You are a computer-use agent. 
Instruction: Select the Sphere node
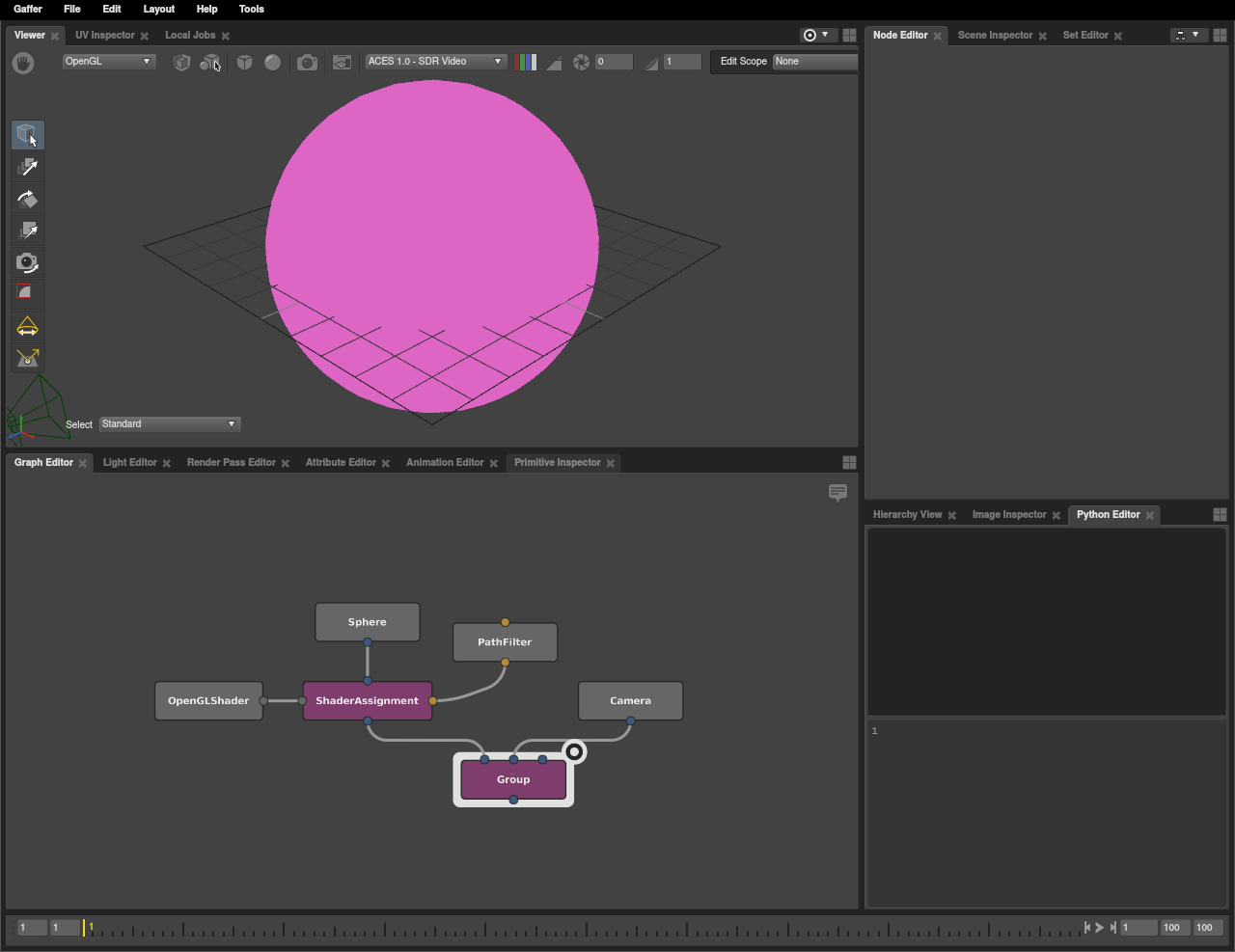pos(368,622)
